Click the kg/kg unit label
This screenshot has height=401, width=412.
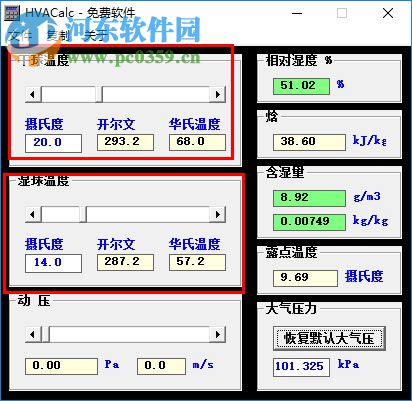(371, 220)
